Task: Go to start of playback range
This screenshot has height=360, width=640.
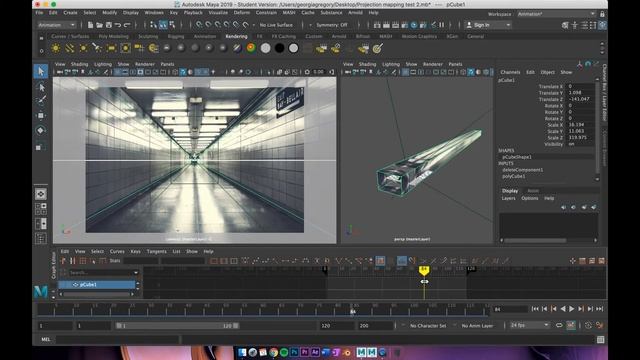Action: click(x=535, y=309)
